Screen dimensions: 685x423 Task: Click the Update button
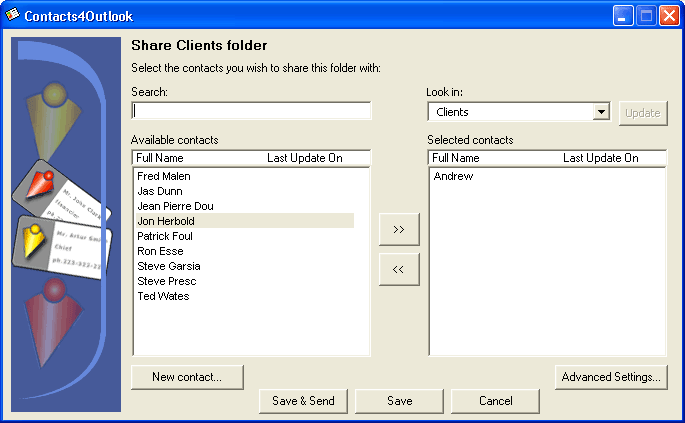643,113
